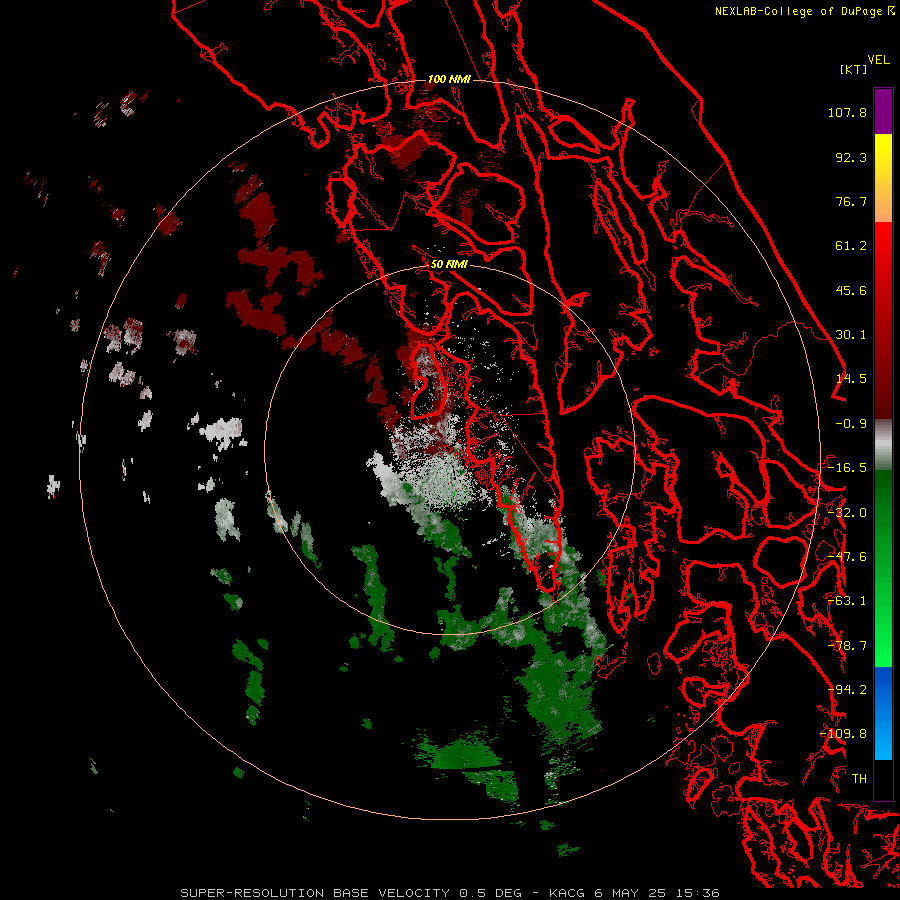
Task: Click the purple top segment of color bar
Action: point(883,111)
